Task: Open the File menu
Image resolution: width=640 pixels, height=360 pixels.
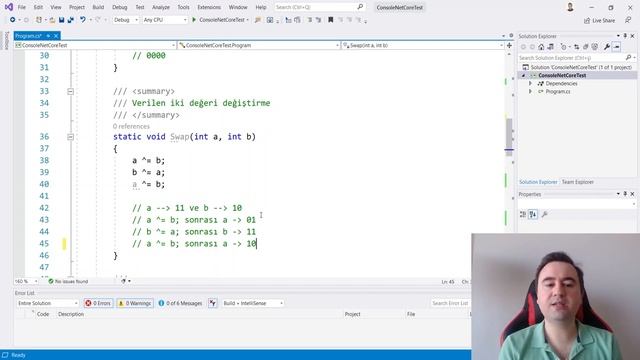Action: coord(22,7)
